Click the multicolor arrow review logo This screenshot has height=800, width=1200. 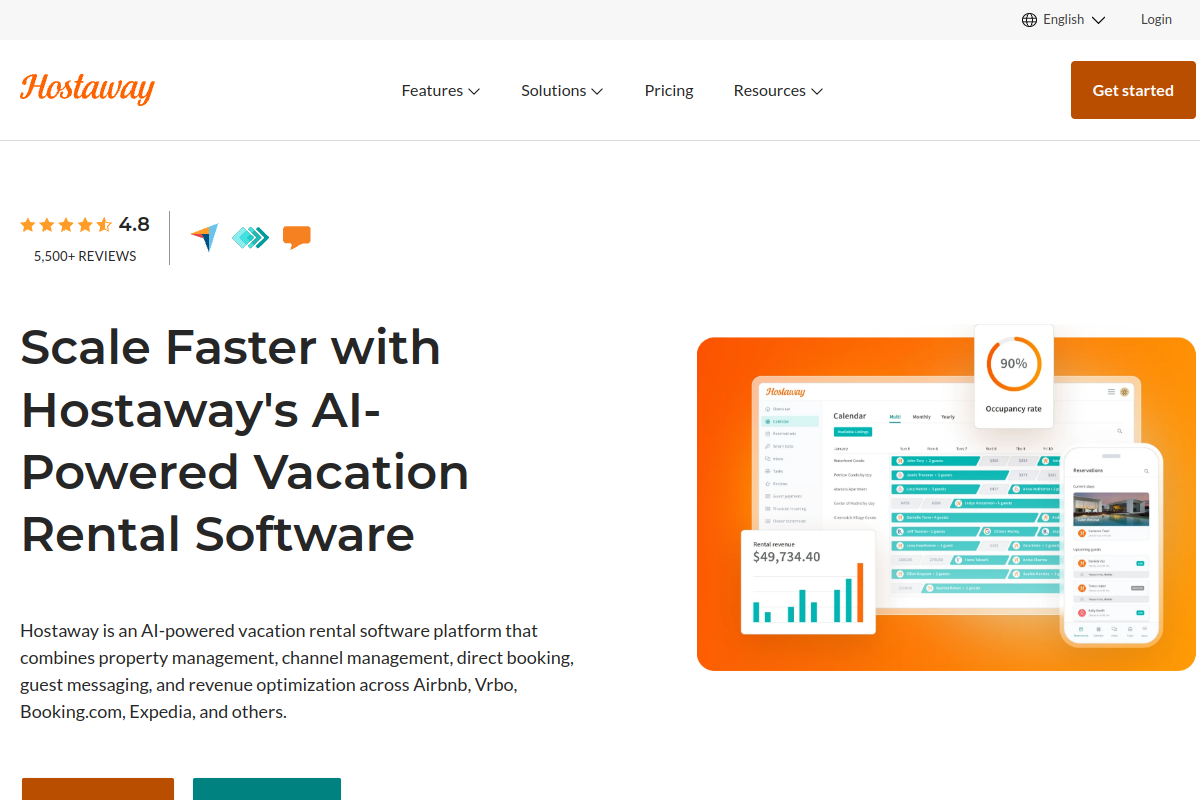pyautogui.click(x=204, y=238)
